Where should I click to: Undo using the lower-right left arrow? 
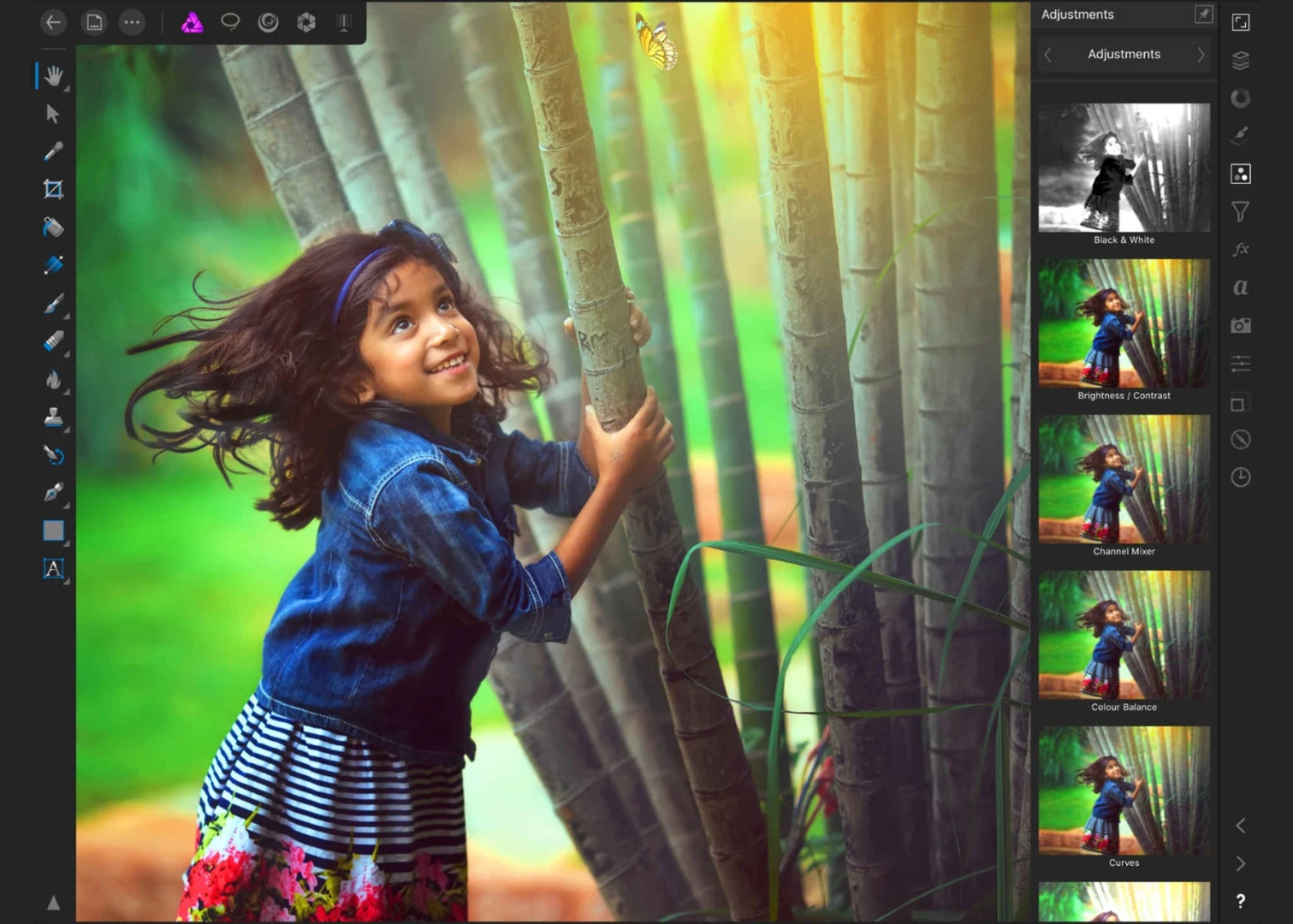click(x=1241, y=826)
